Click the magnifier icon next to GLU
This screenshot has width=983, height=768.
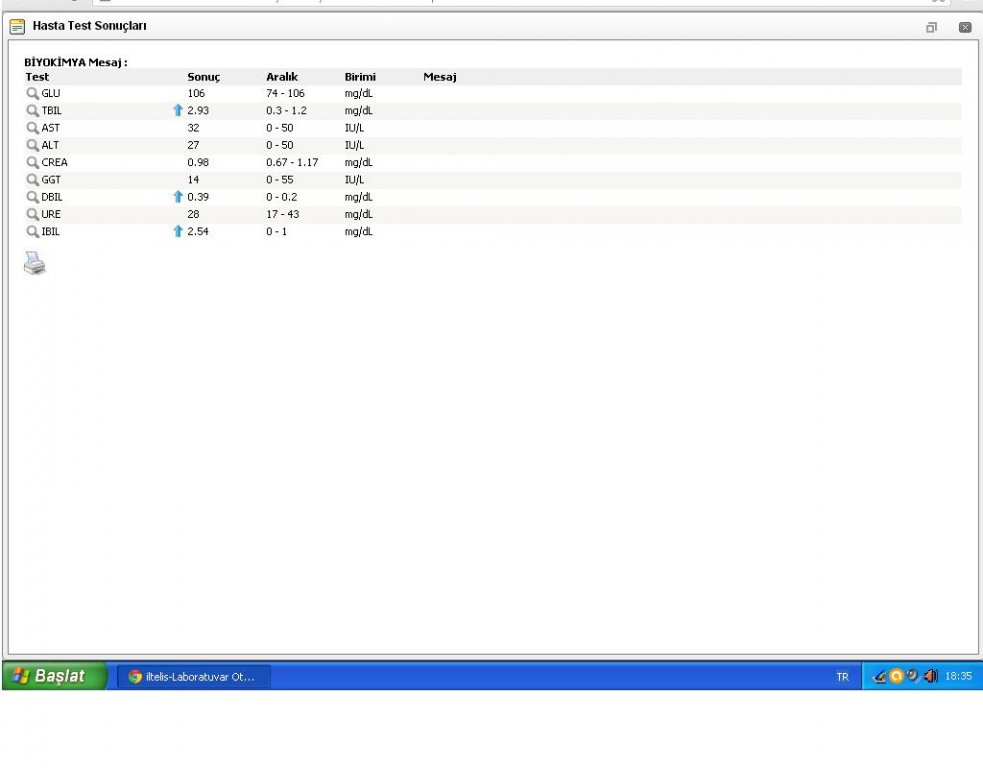tap(33, 94)
